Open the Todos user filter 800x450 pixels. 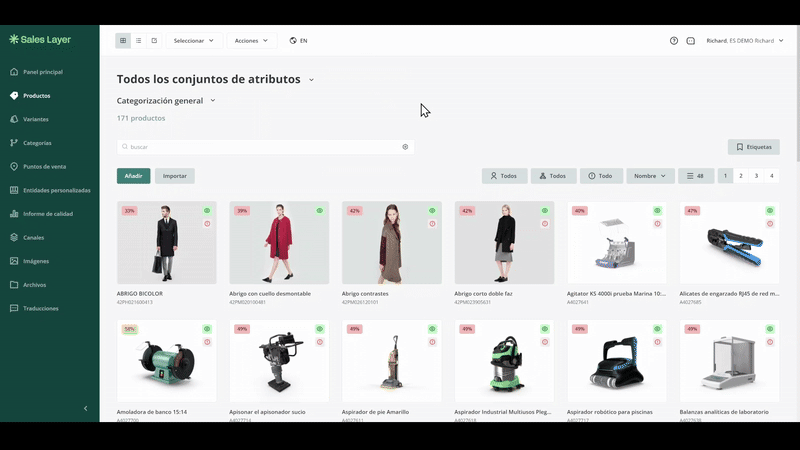tap(504, 176)
